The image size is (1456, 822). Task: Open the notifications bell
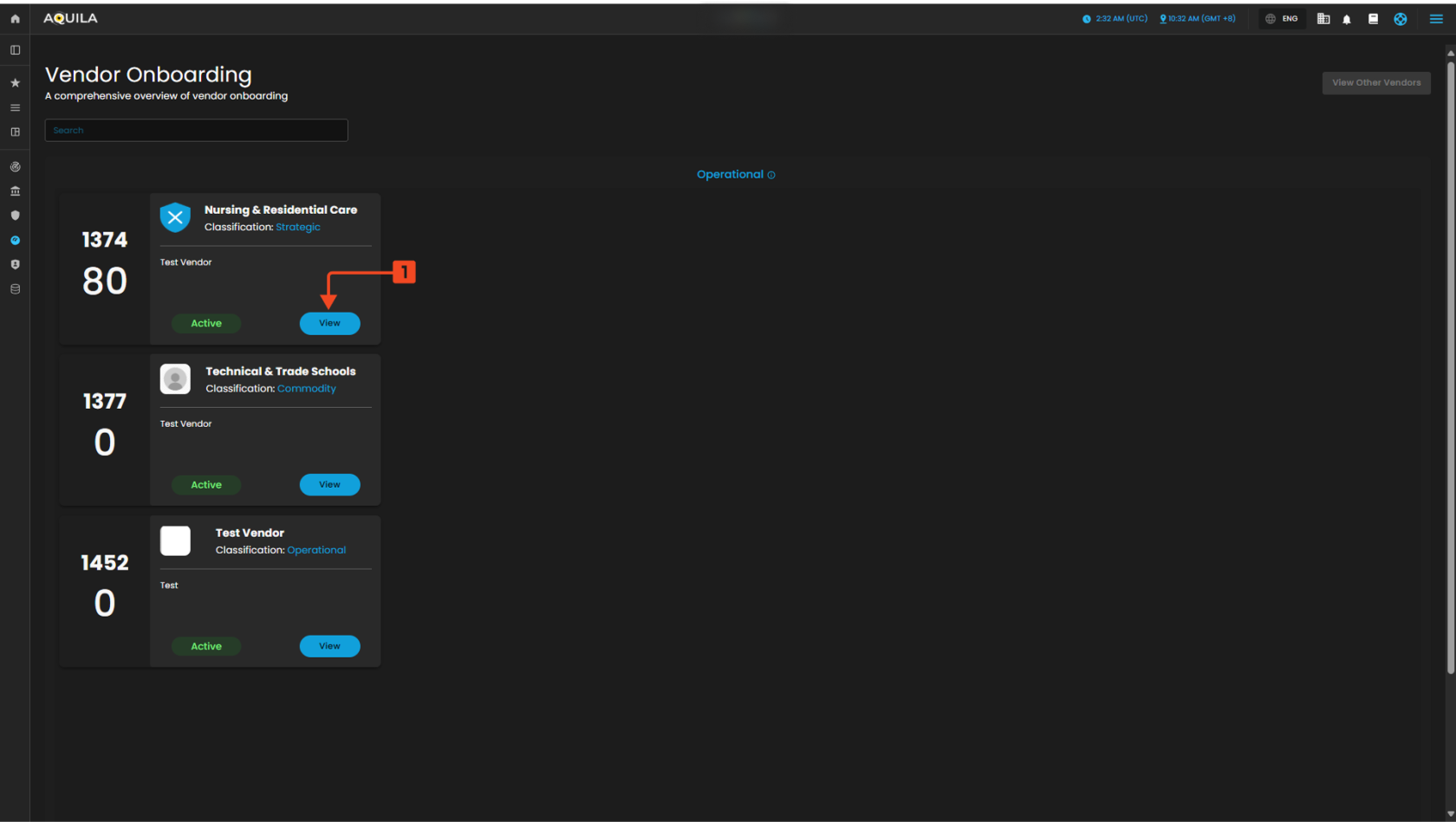(x=1347, y=19)
